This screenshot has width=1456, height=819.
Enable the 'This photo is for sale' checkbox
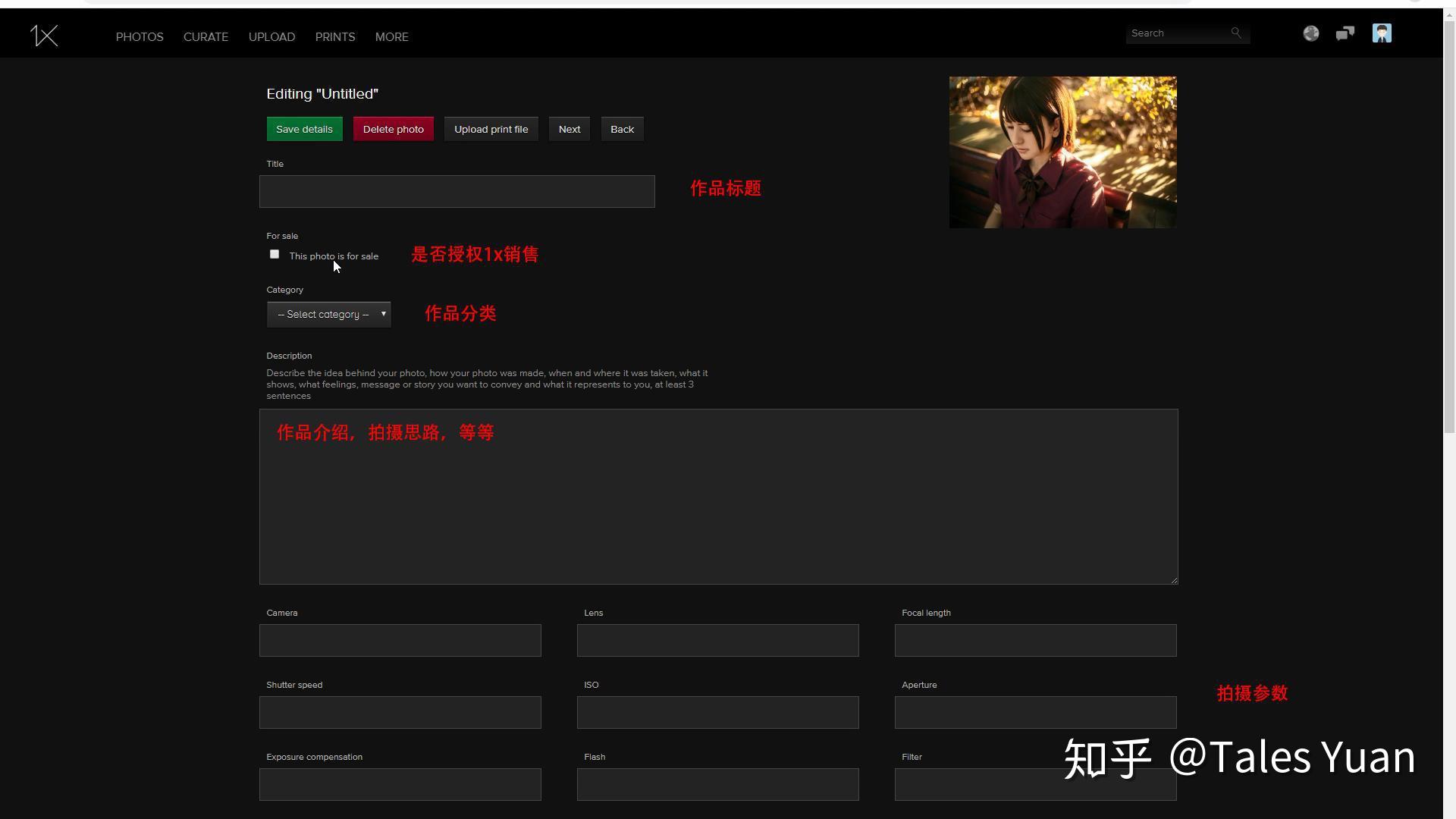coord(275,254)
